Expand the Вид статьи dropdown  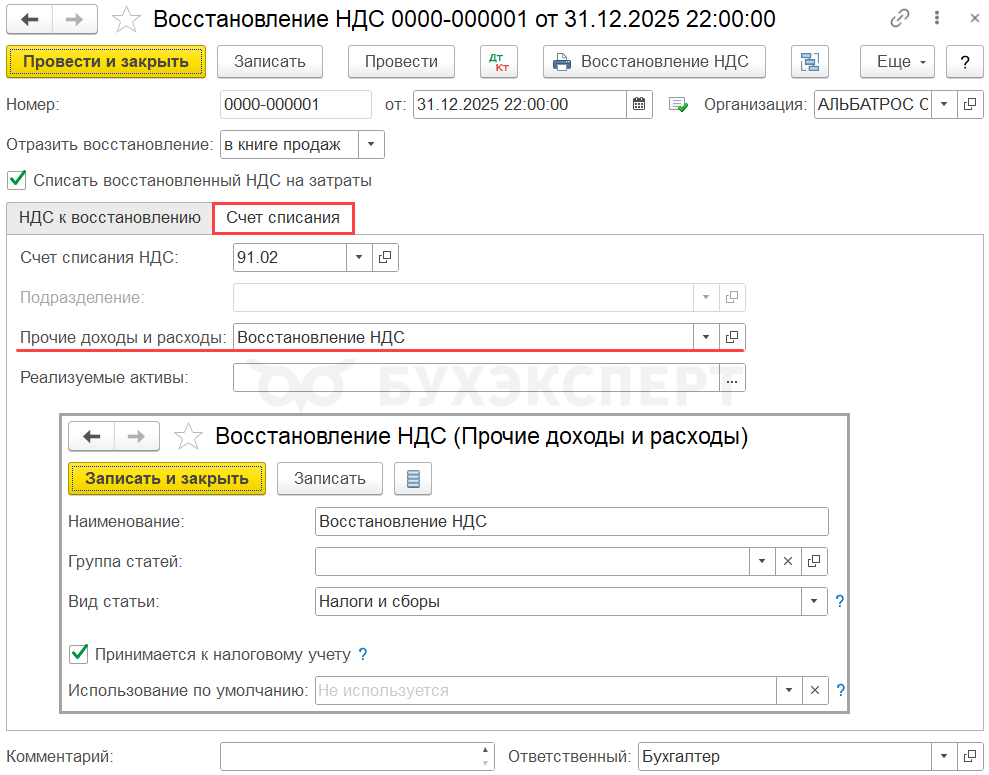(815, 602)
